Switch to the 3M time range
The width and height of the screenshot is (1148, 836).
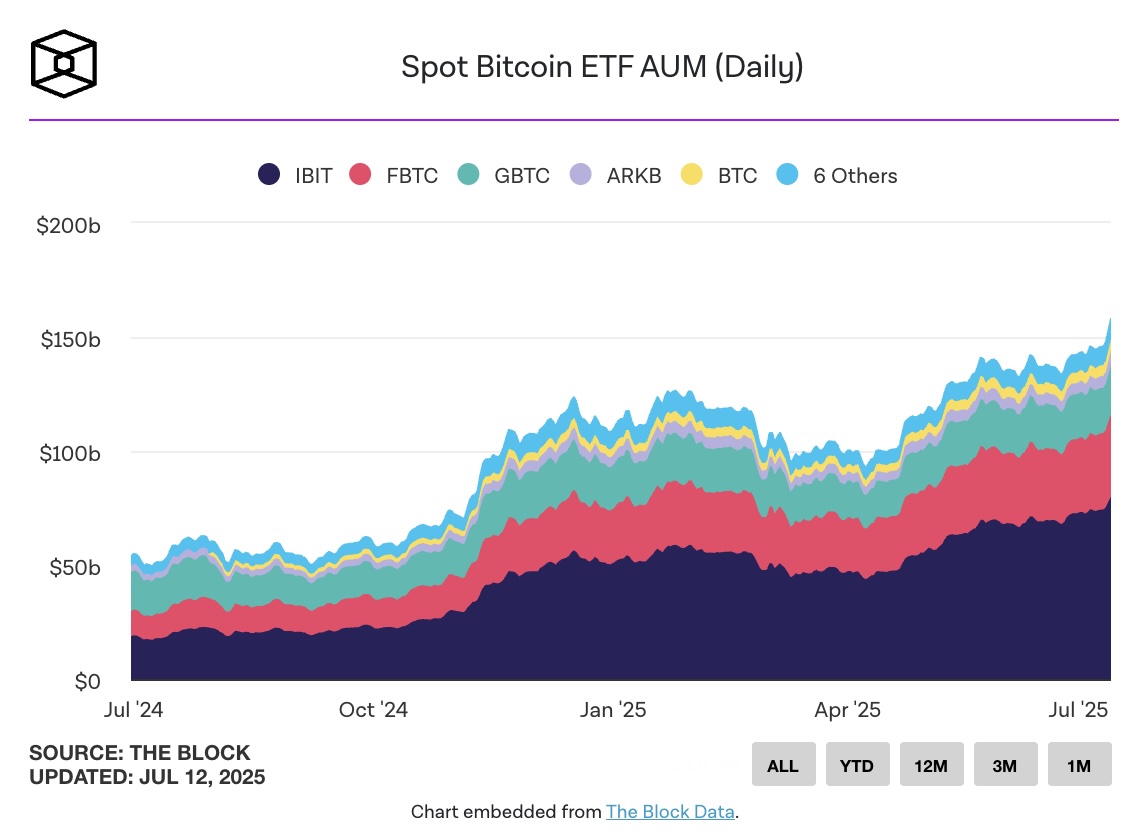click(1005, 764)
